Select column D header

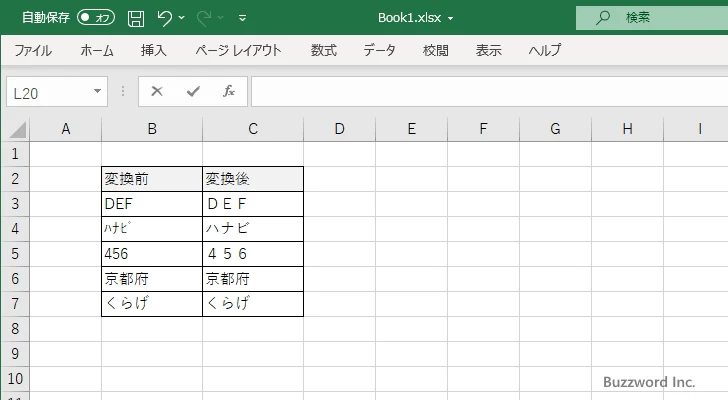pyautogui.click(x=339, y=129)
